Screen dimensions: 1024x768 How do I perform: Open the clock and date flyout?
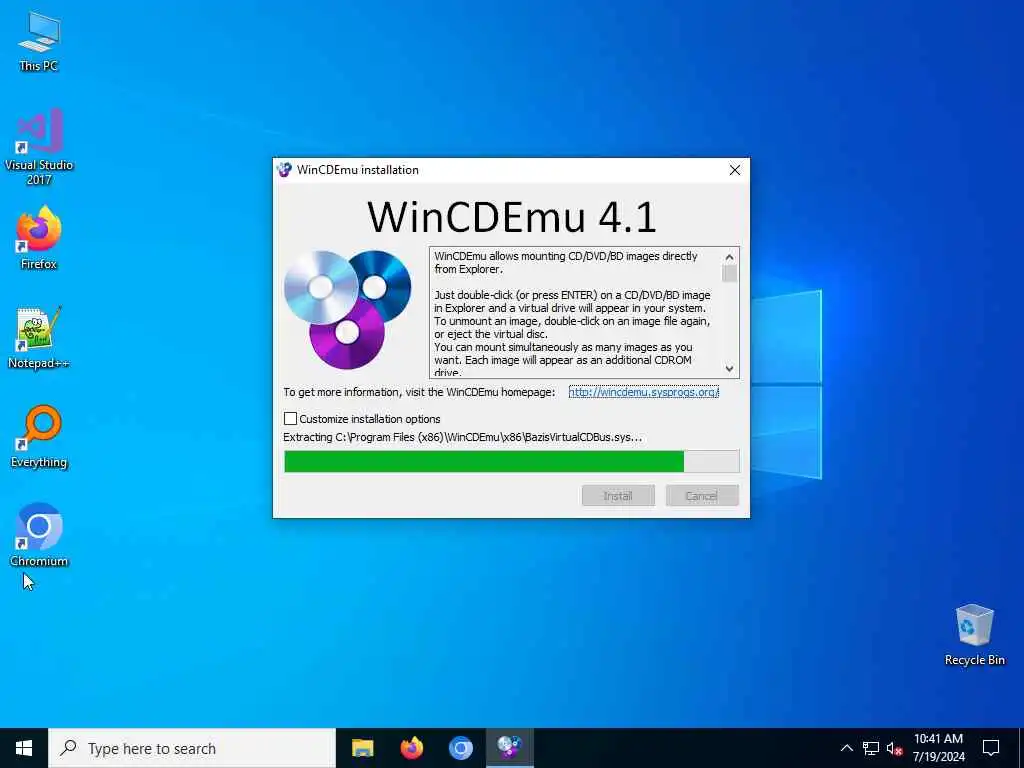938,748
